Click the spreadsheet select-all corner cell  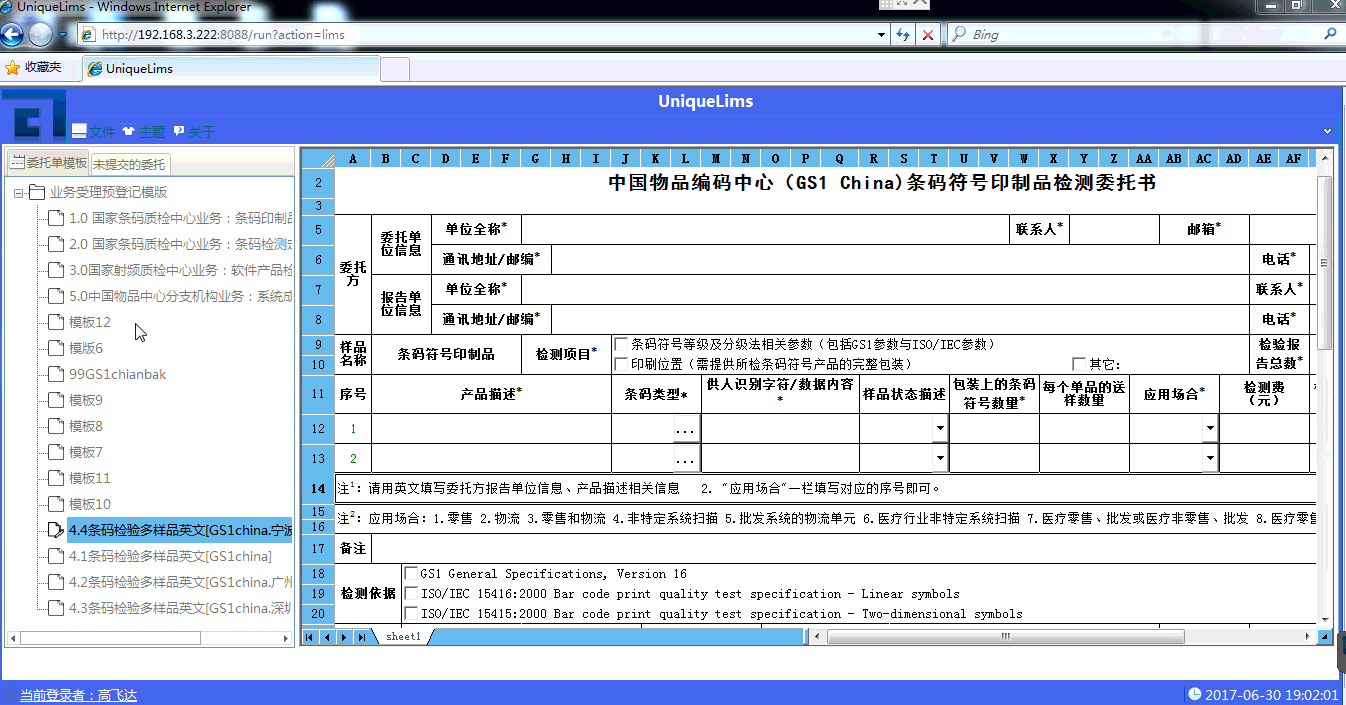click(318, 158)
